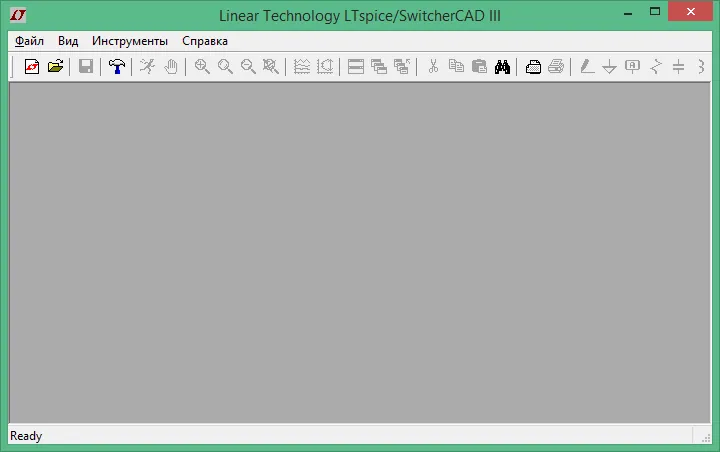Maximize the LTspice window

pos(655,11)
